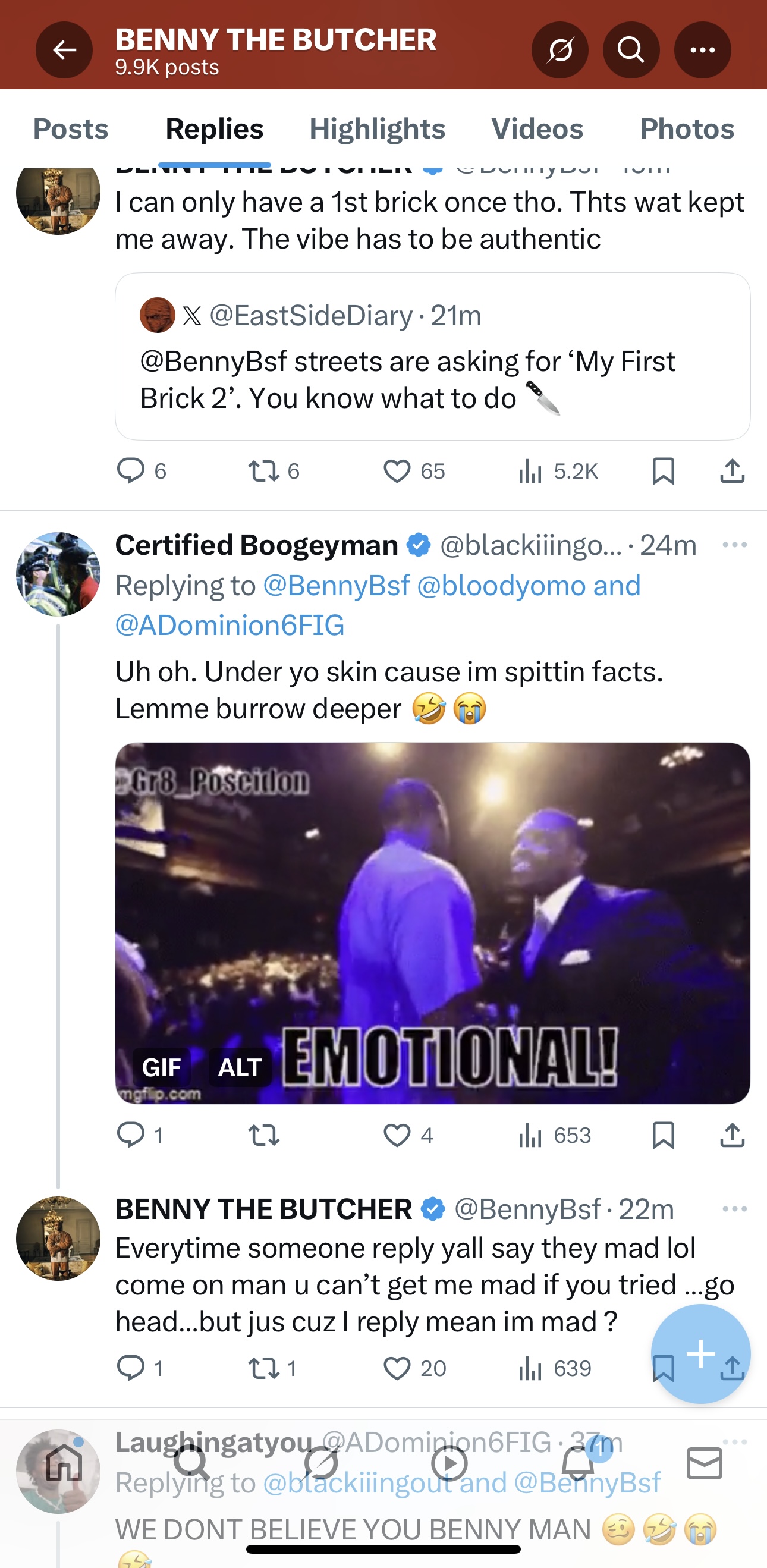The width and height of the screenshot is (767, 1568).
Task: Like the 'My First Brick' reply post
Action: (x=397, y=471)
